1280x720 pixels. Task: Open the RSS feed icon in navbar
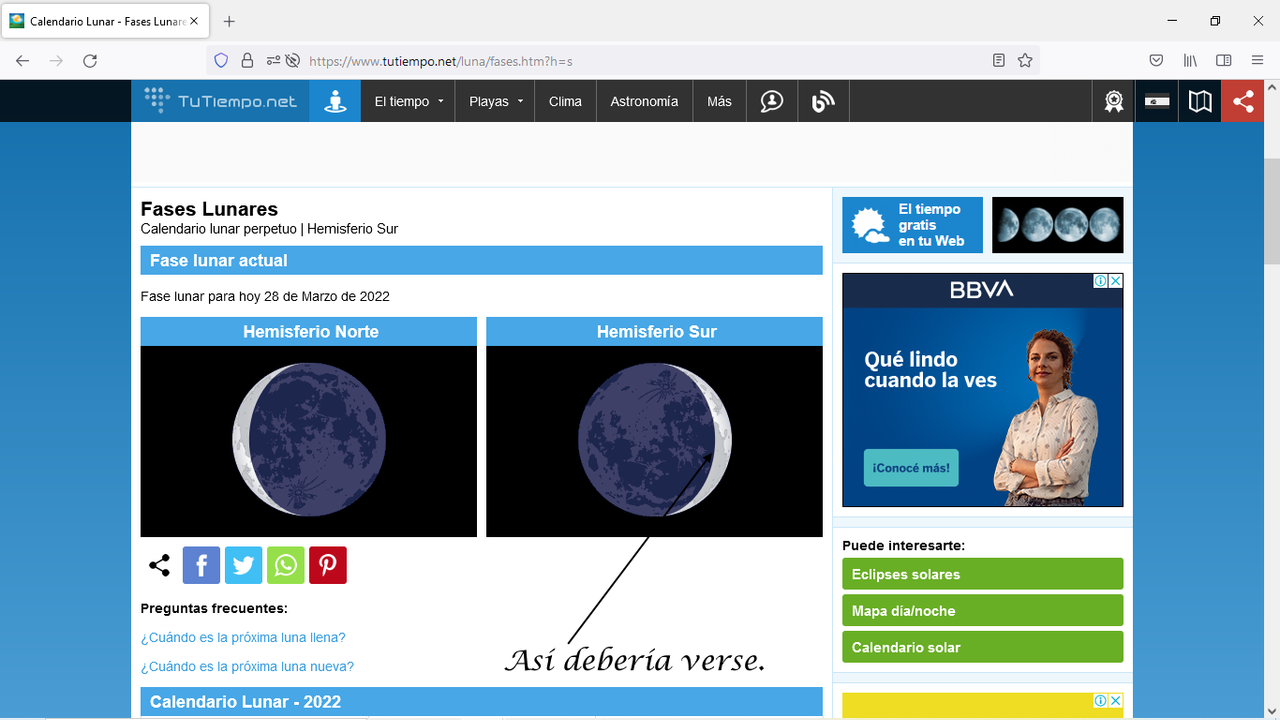(x=823, y=101)
